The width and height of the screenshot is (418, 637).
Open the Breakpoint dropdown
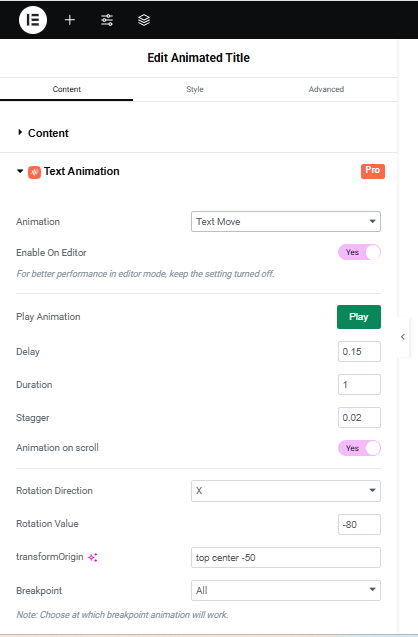tap(286, 590)
